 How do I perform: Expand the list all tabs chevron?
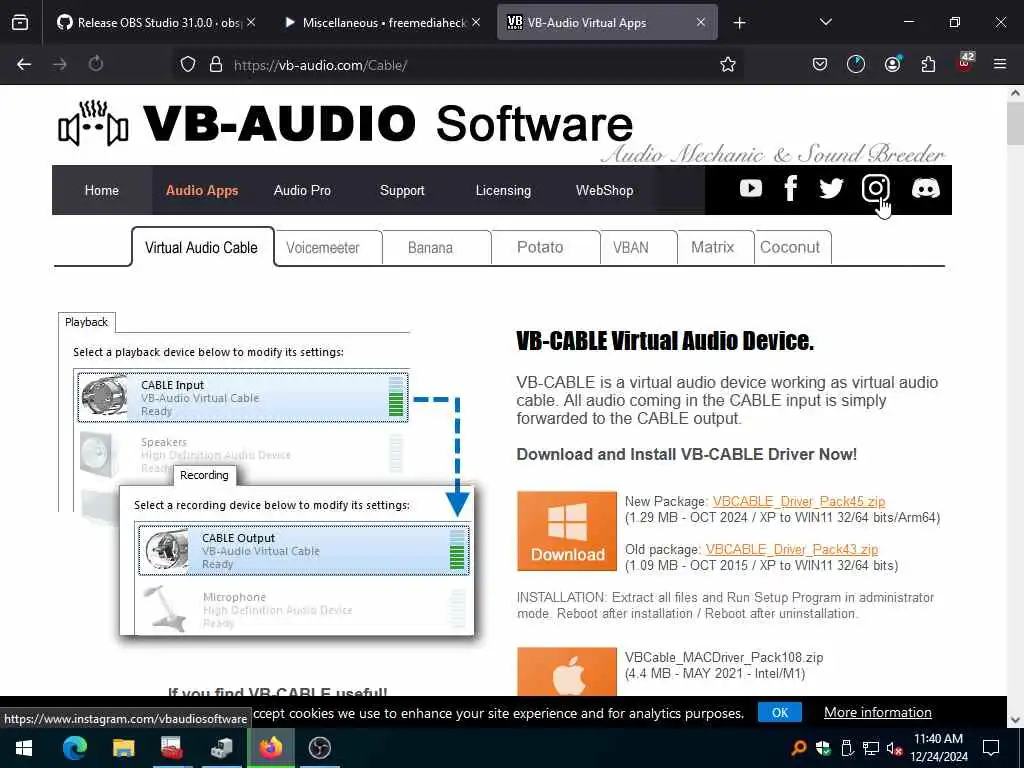pos(825,22)
